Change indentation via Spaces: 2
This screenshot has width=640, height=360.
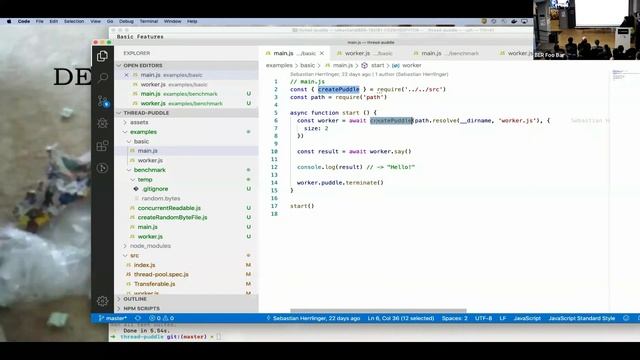click(x=454, y=318)
